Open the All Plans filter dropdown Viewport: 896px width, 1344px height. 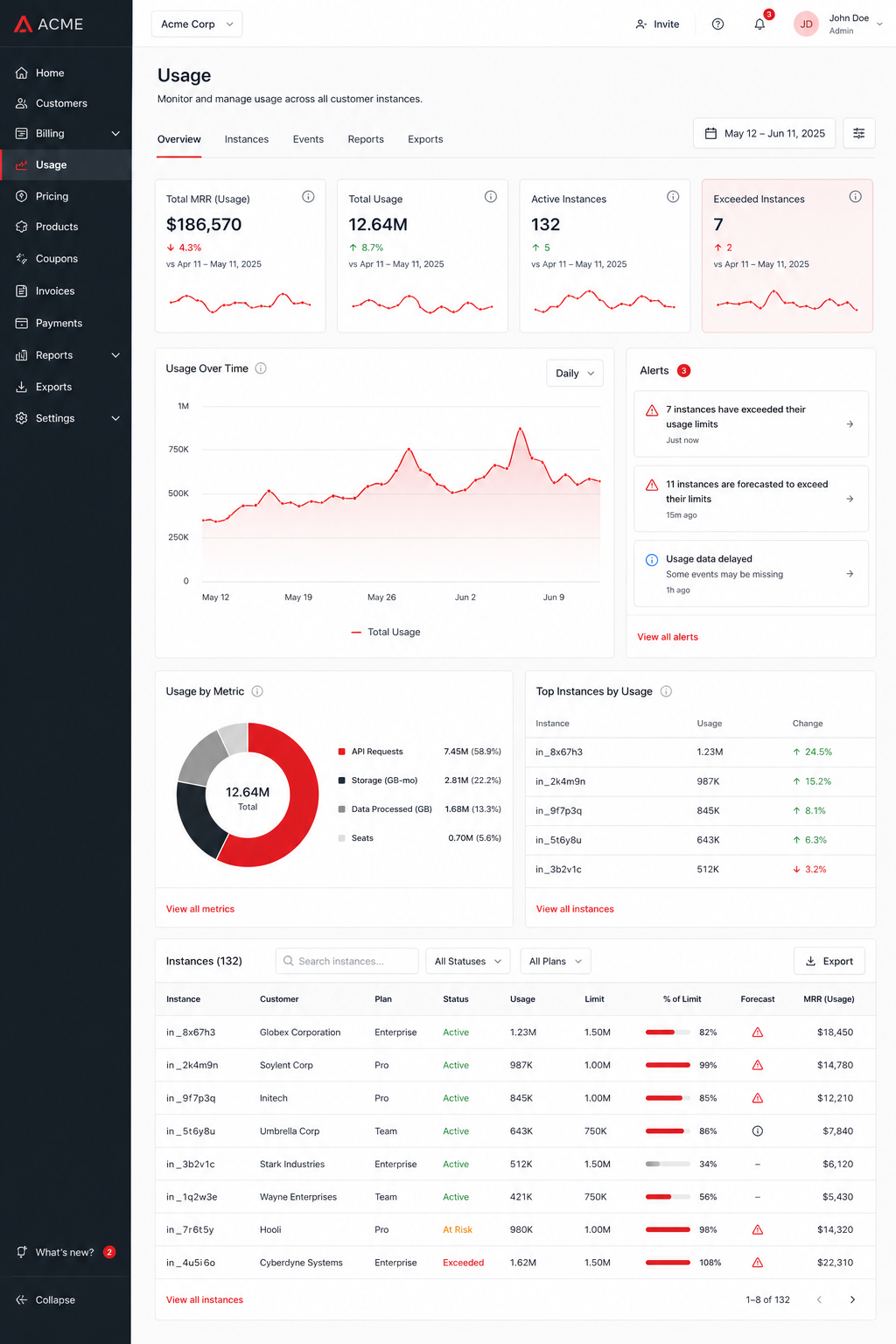[556, 962]
